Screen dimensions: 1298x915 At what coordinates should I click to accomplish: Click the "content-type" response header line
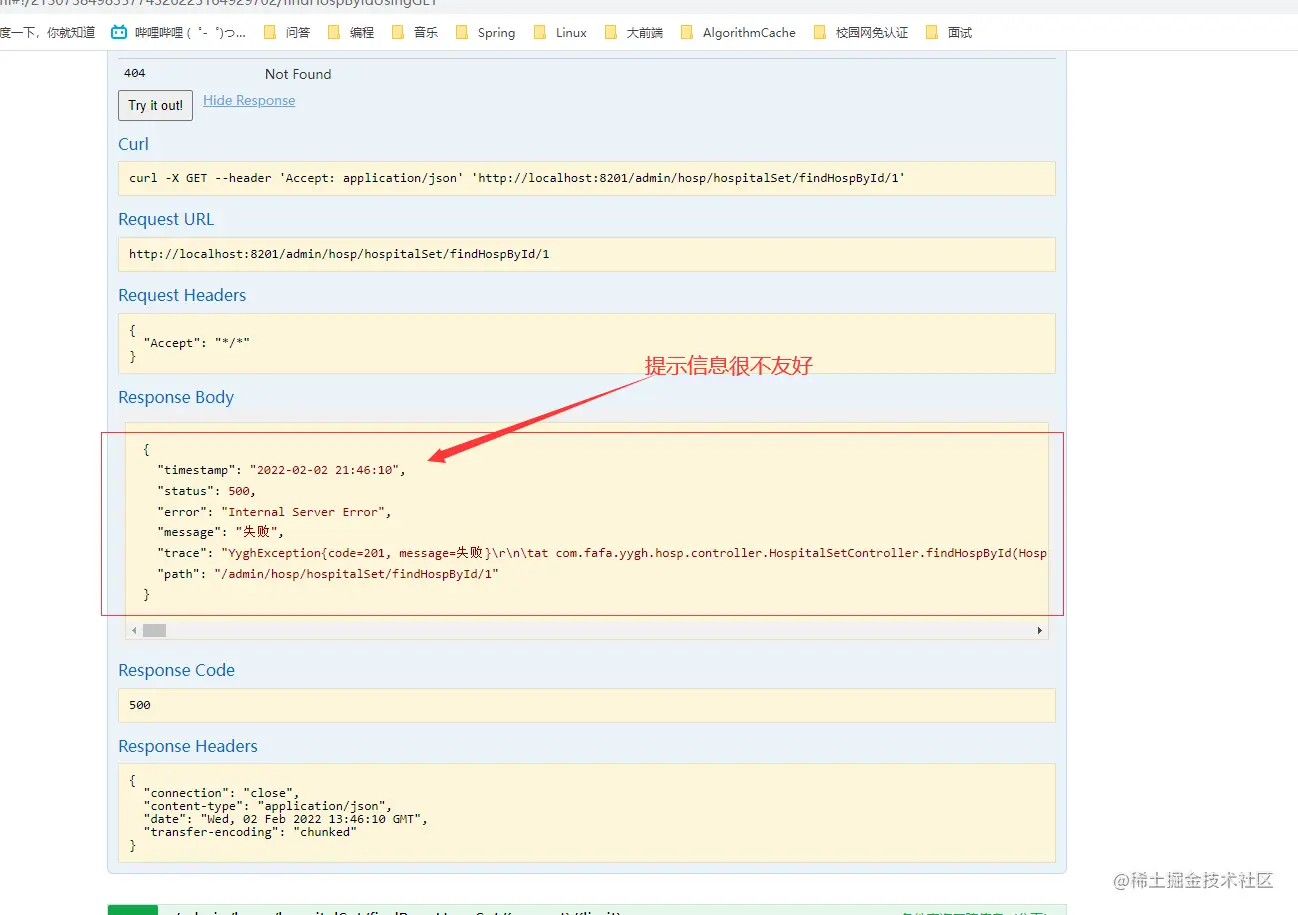coord(270,806)
